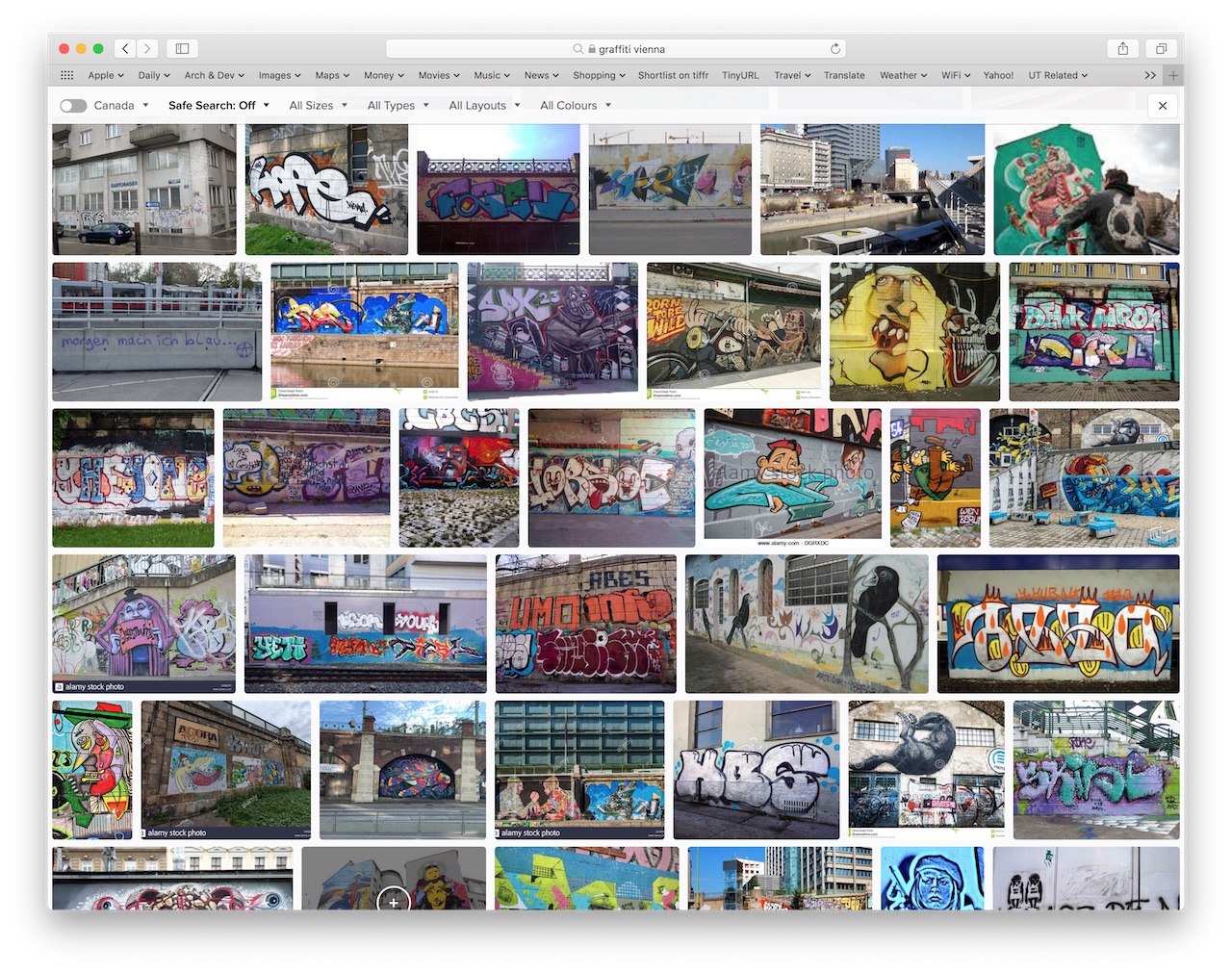The width and height of the screenshot is (1232, 973).
Task: Open the Shopping bookmarks folder
Action: (599, 75)
